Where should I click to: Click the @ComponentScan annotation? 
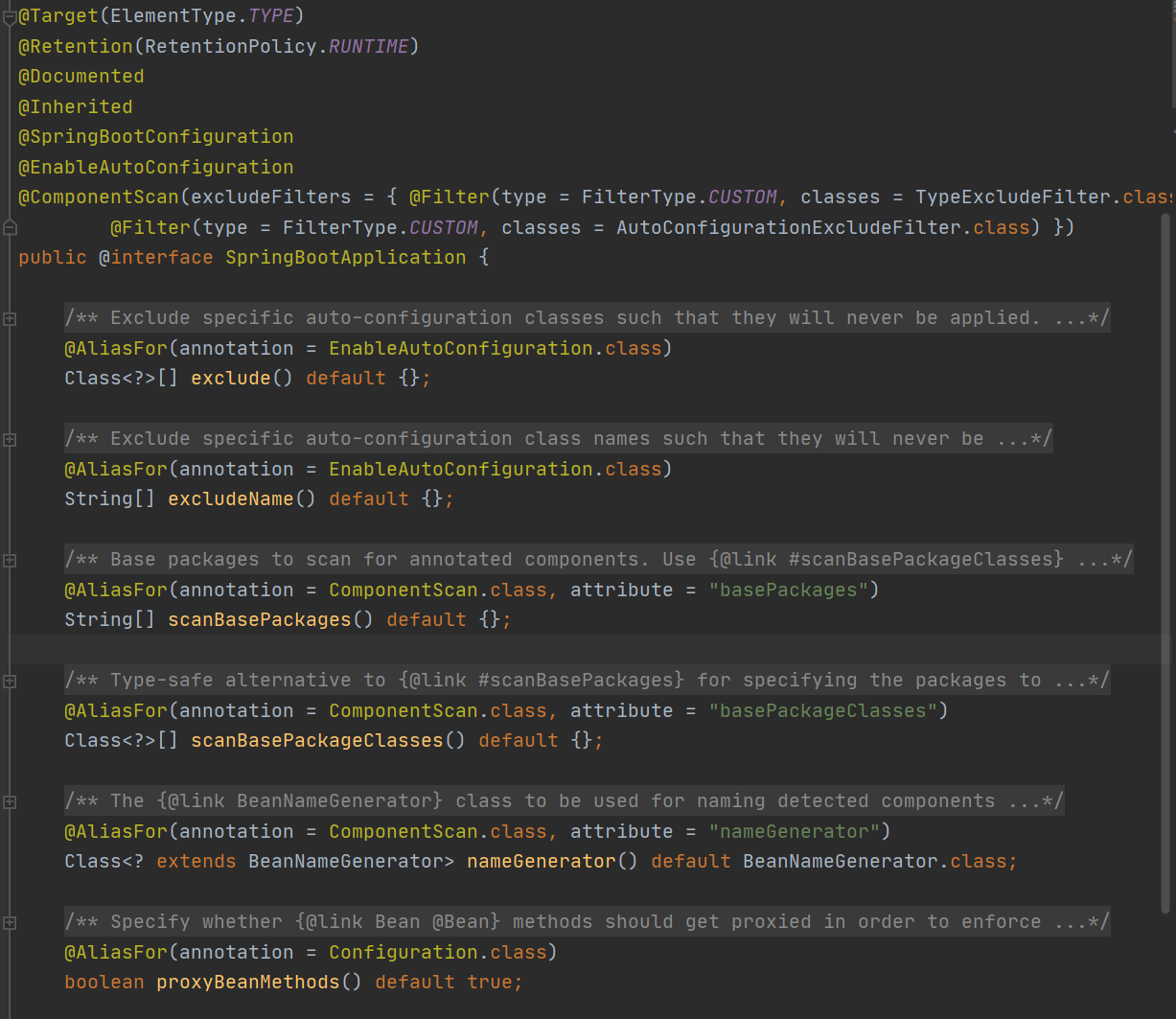99,197
